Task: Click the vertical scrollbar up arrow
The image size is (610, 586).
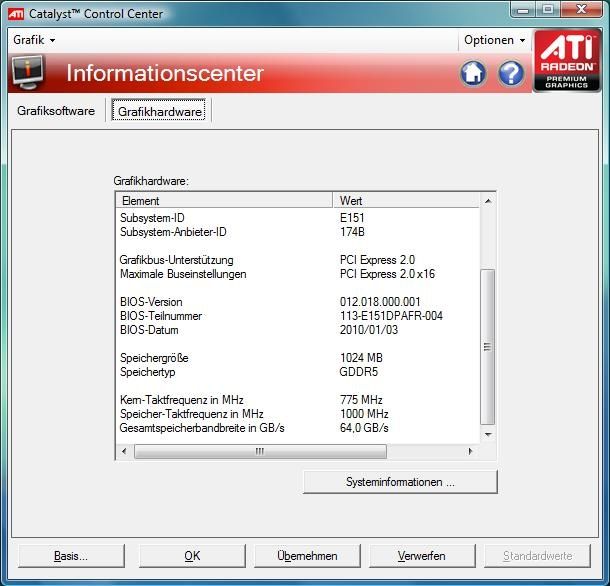Action: pos(488,201)
